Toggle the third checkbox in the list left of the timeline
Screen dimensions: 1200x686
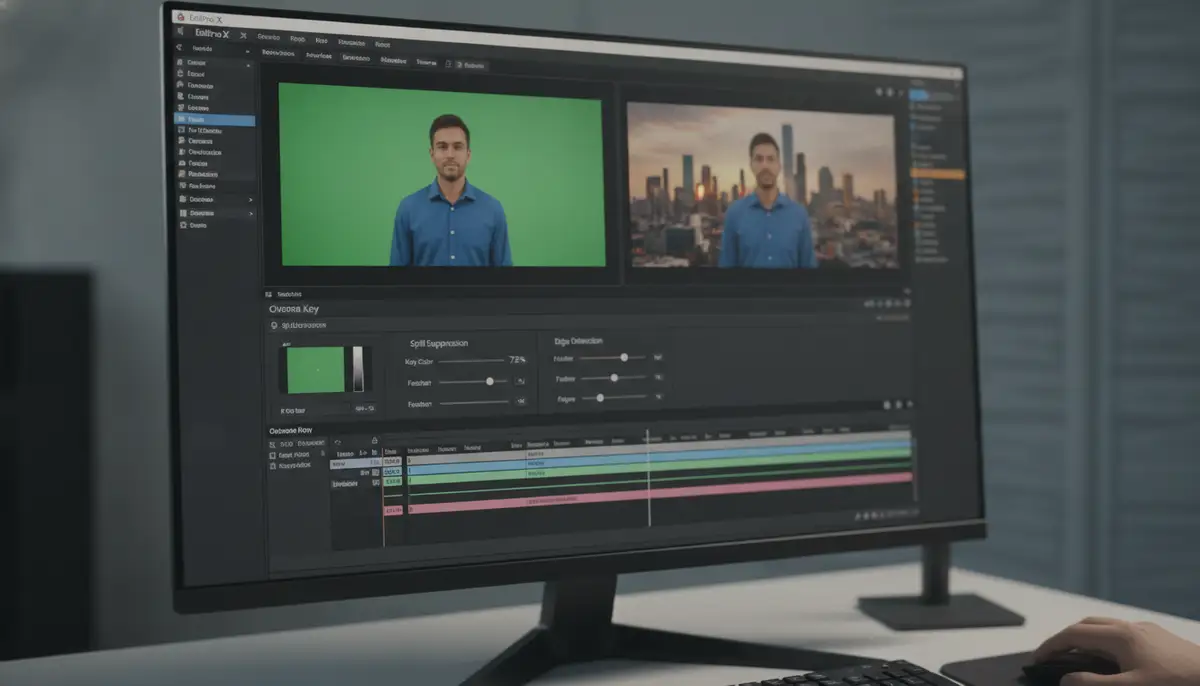point(272,466)
